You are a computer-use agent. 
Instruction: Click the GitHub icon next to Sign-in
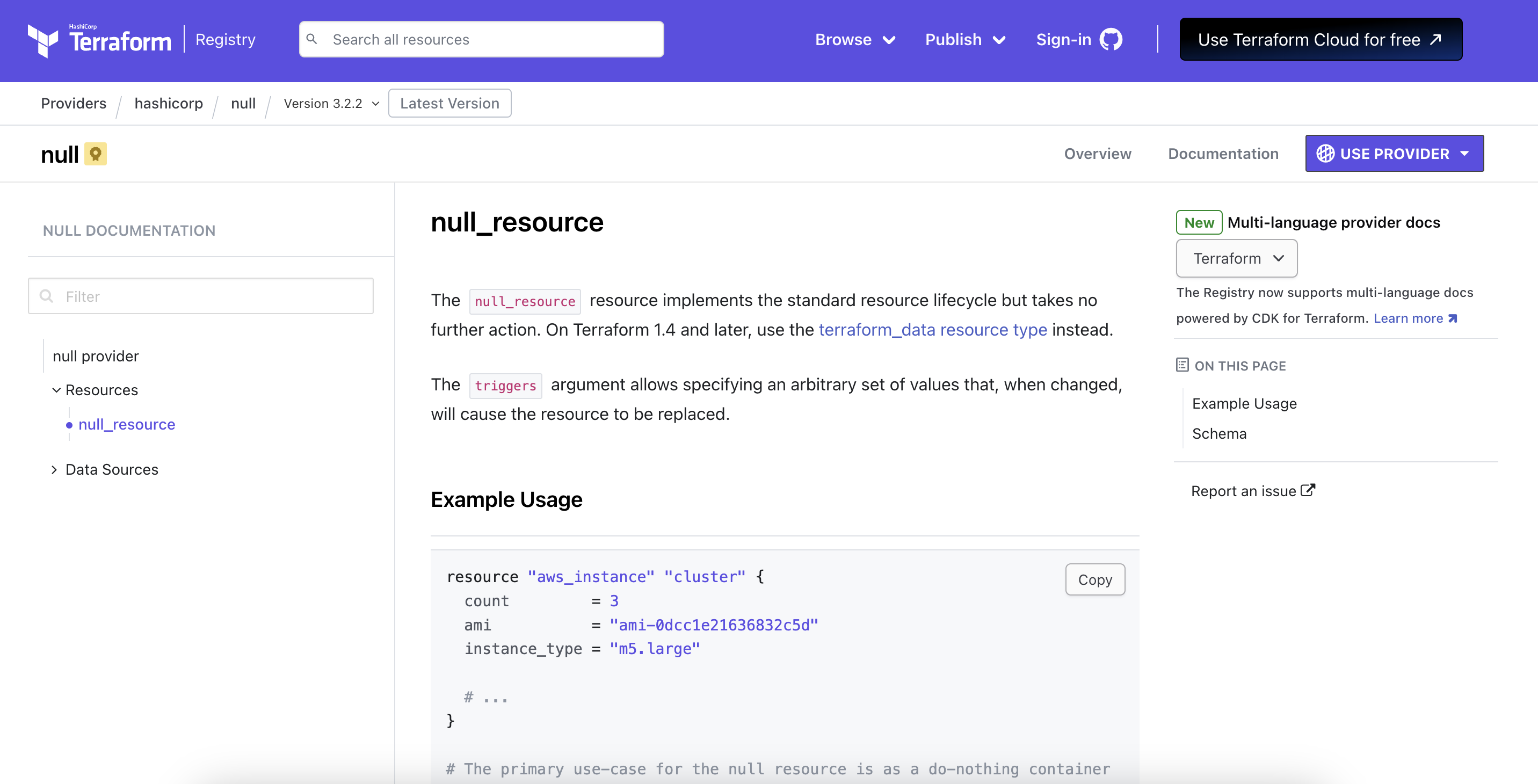tap(1111, 40)
